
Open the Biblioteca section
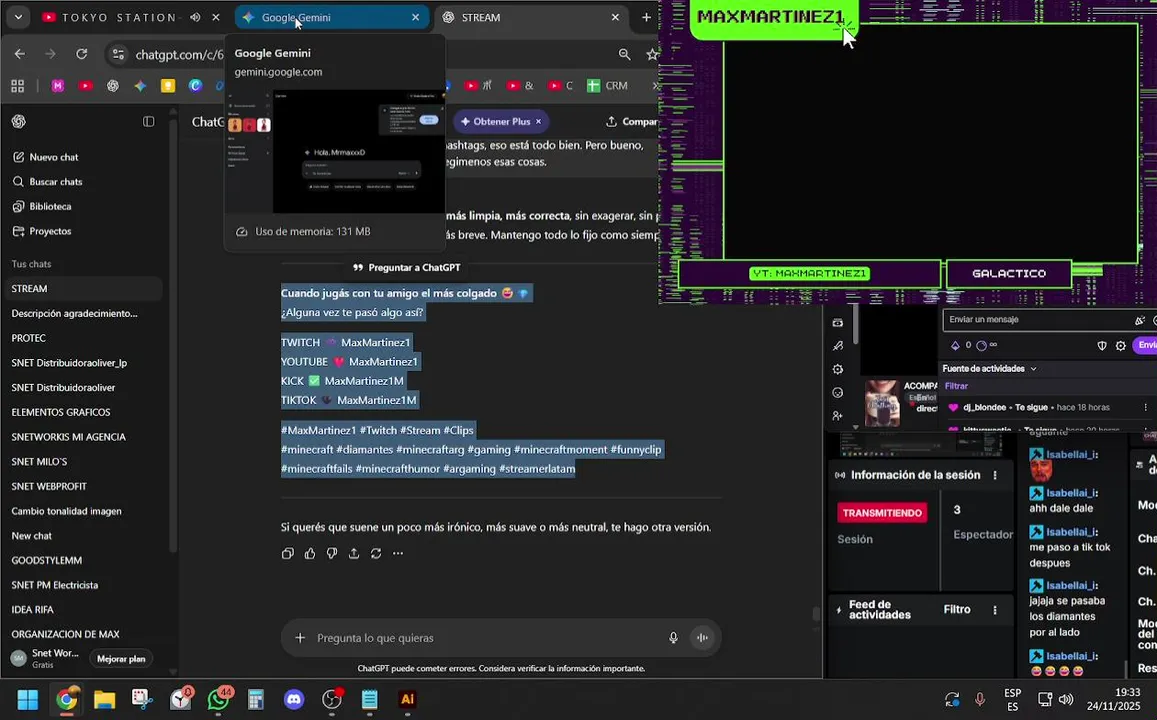coord(42,207)
